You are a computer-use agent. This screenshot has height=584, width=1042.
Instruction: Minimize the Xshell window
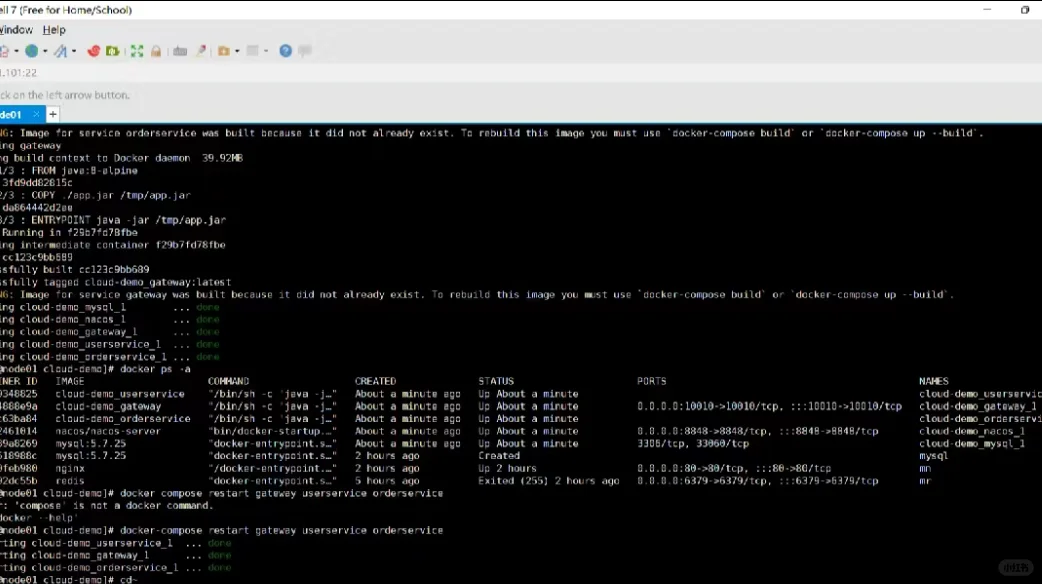(988, 10)
